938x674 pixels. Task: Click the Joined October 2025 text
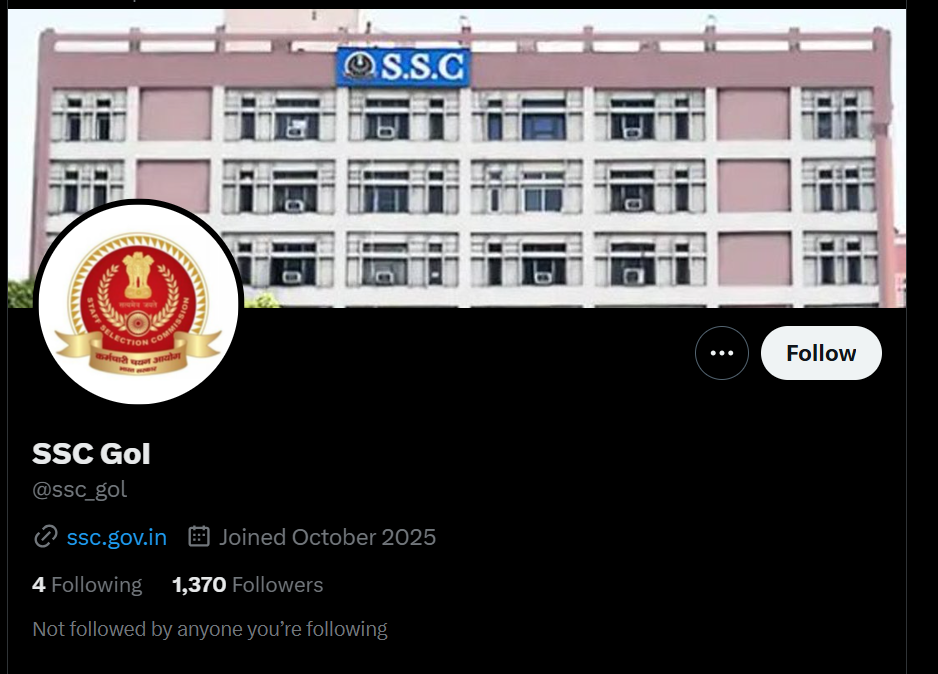click(x=327, y=537)
